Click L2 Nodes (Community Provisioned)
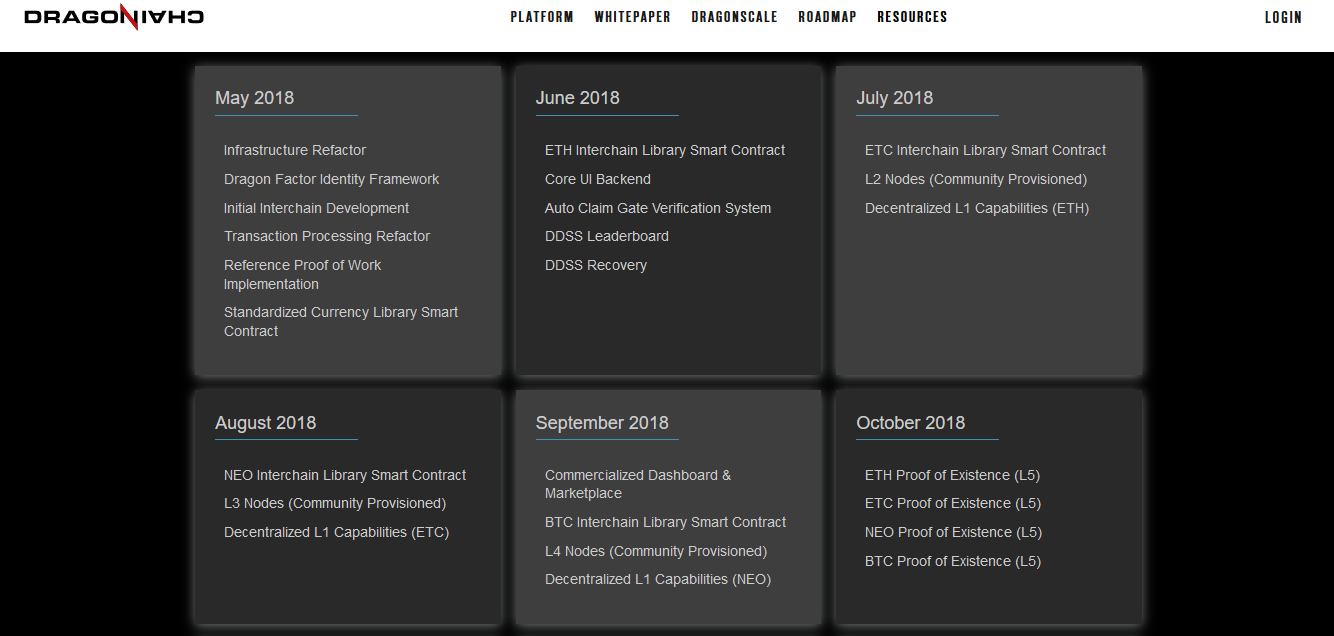The width and height of the screenshot is (1334, 636). pyautogui.click(x=976, y=179)
